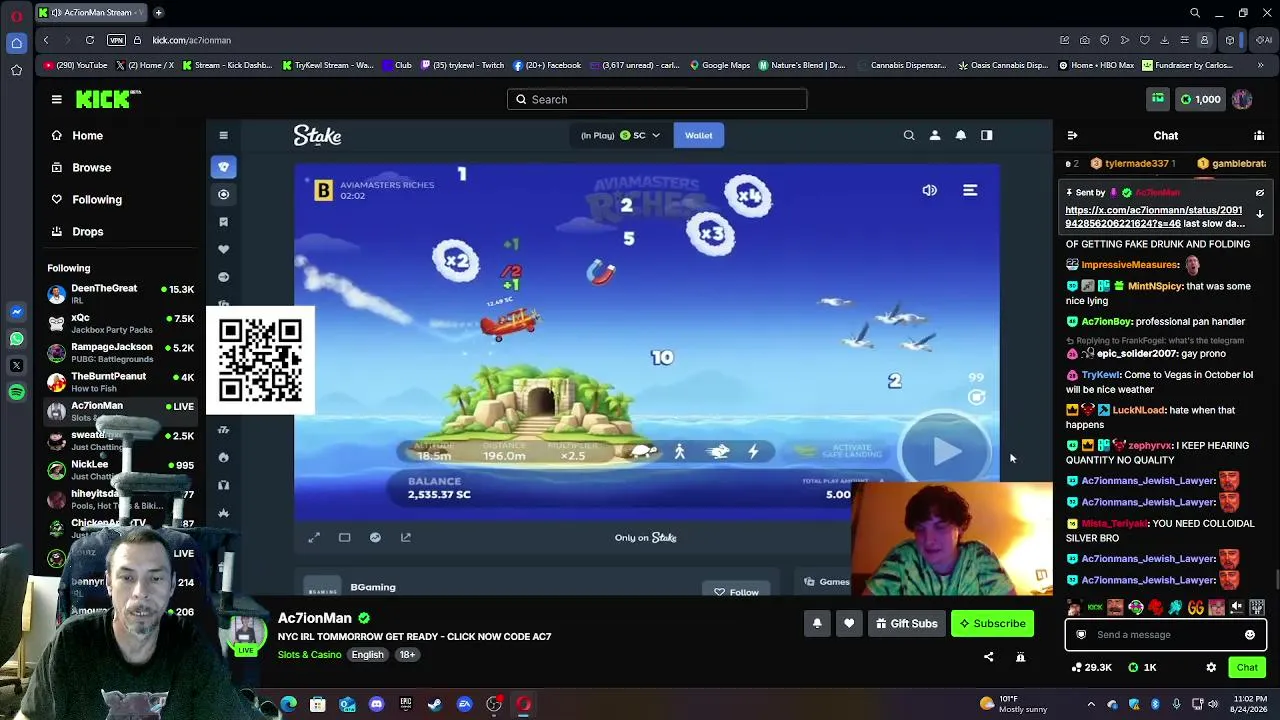This screenshot has width=1280, height=720.
Task: Open the Home / X bookmark
Action: (145, 65)
